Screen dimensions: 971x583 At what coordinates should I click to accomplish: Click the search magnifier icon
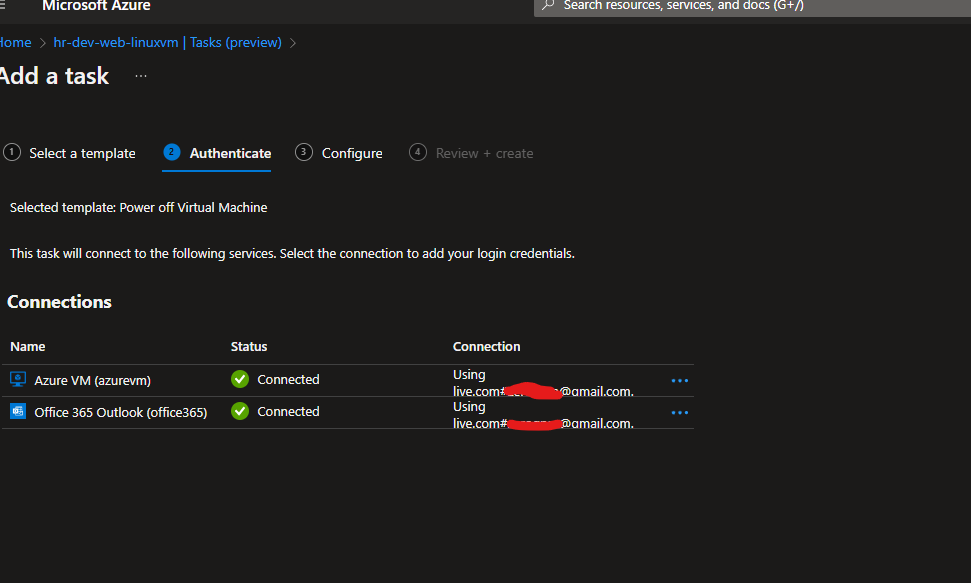pos(548,5)
